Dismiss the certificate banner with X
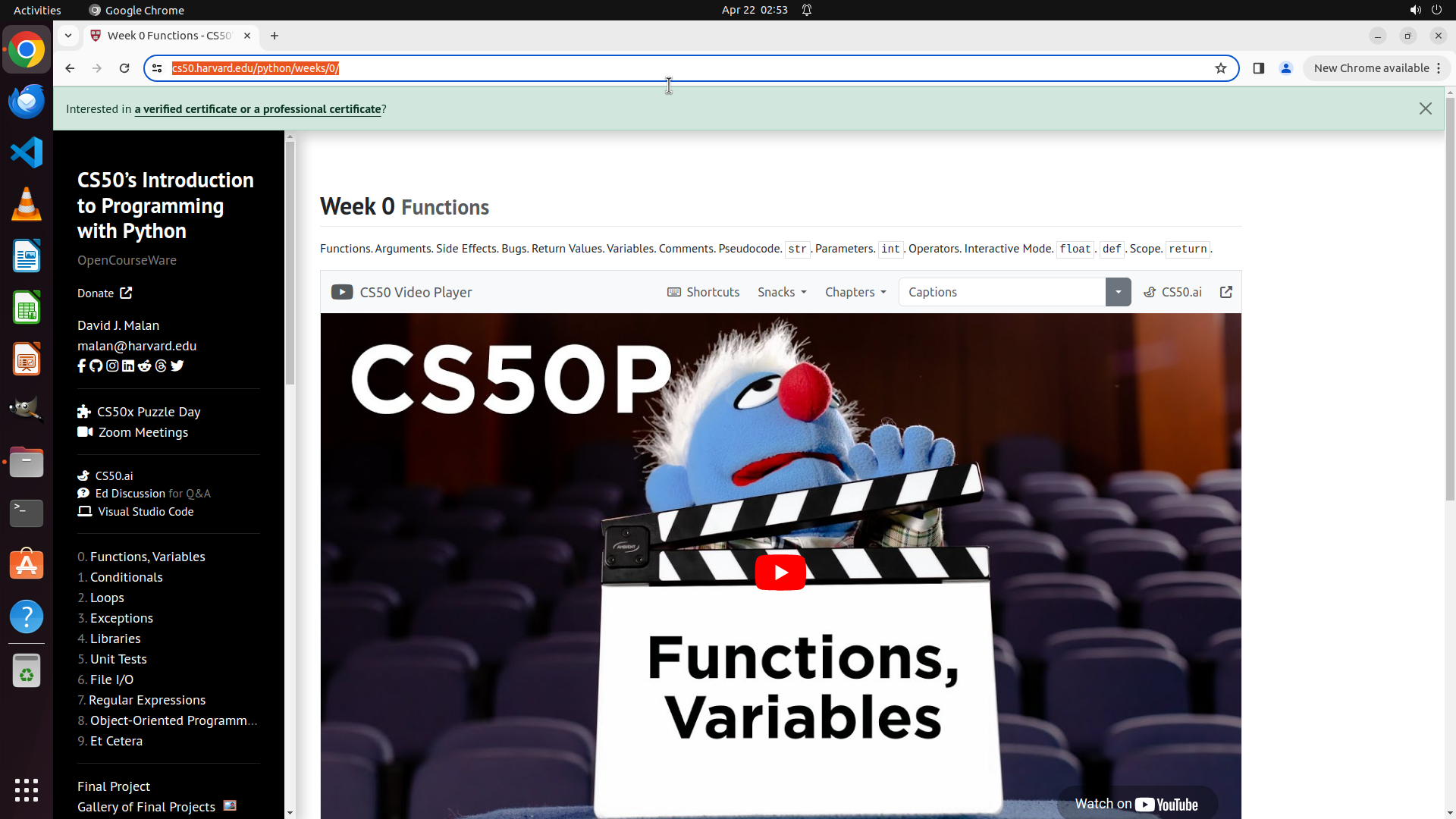The width and height of the screenshot is (1456, 819). [1426, 109]
